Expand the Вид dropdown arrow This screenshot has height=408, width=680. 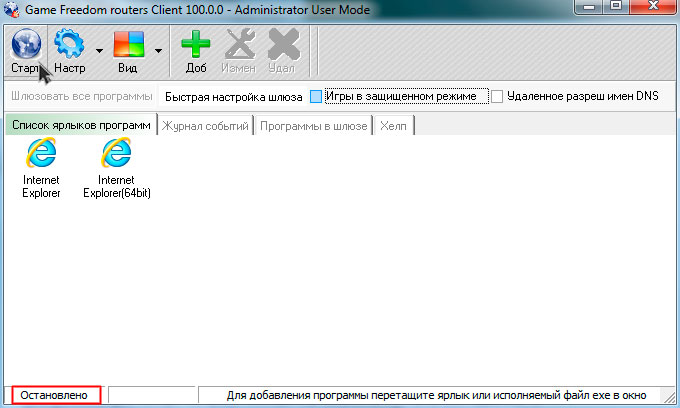point(158,51)
